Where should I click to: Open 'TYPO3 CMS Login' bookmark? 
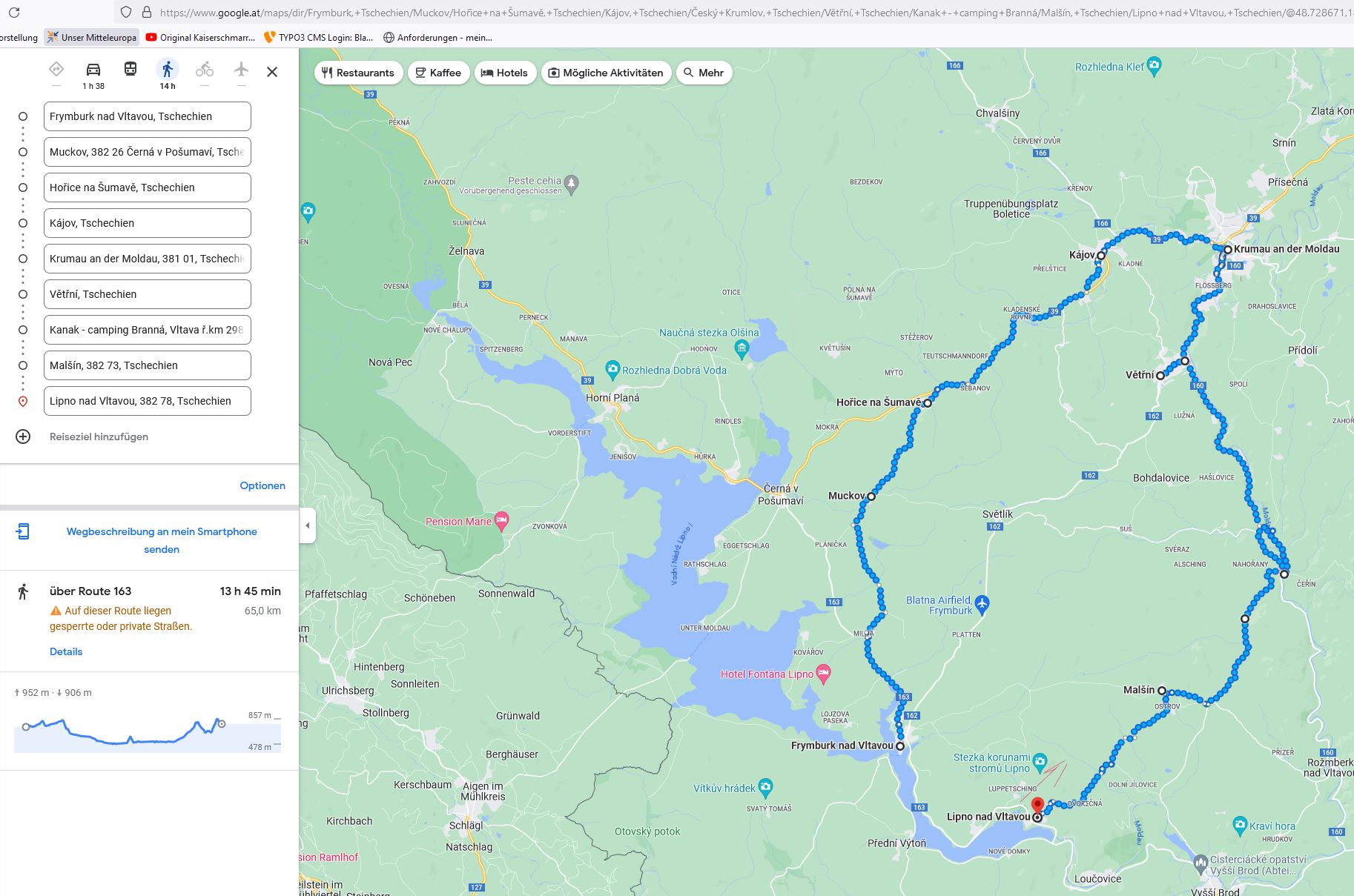(x=319, y=37)
